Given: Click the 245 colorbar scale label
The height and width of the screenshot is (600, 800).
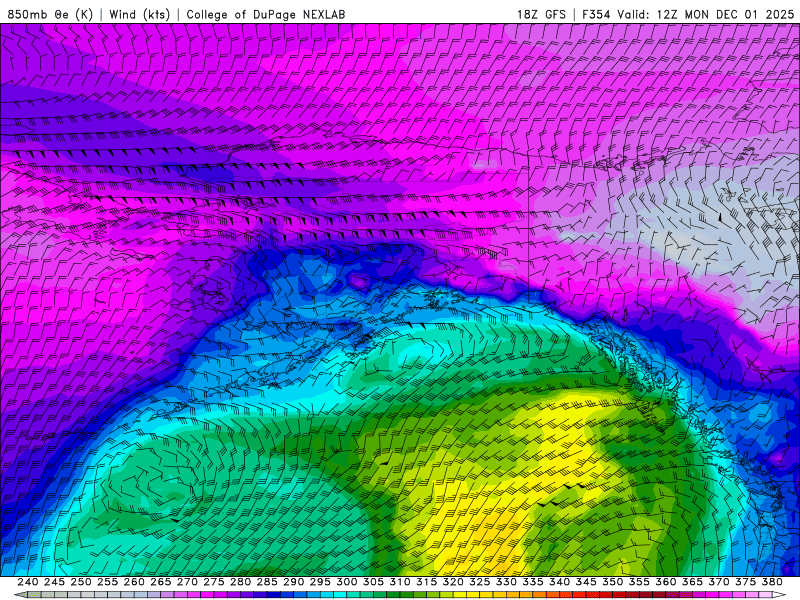Looking at the screenshot, I should [54, 582].
